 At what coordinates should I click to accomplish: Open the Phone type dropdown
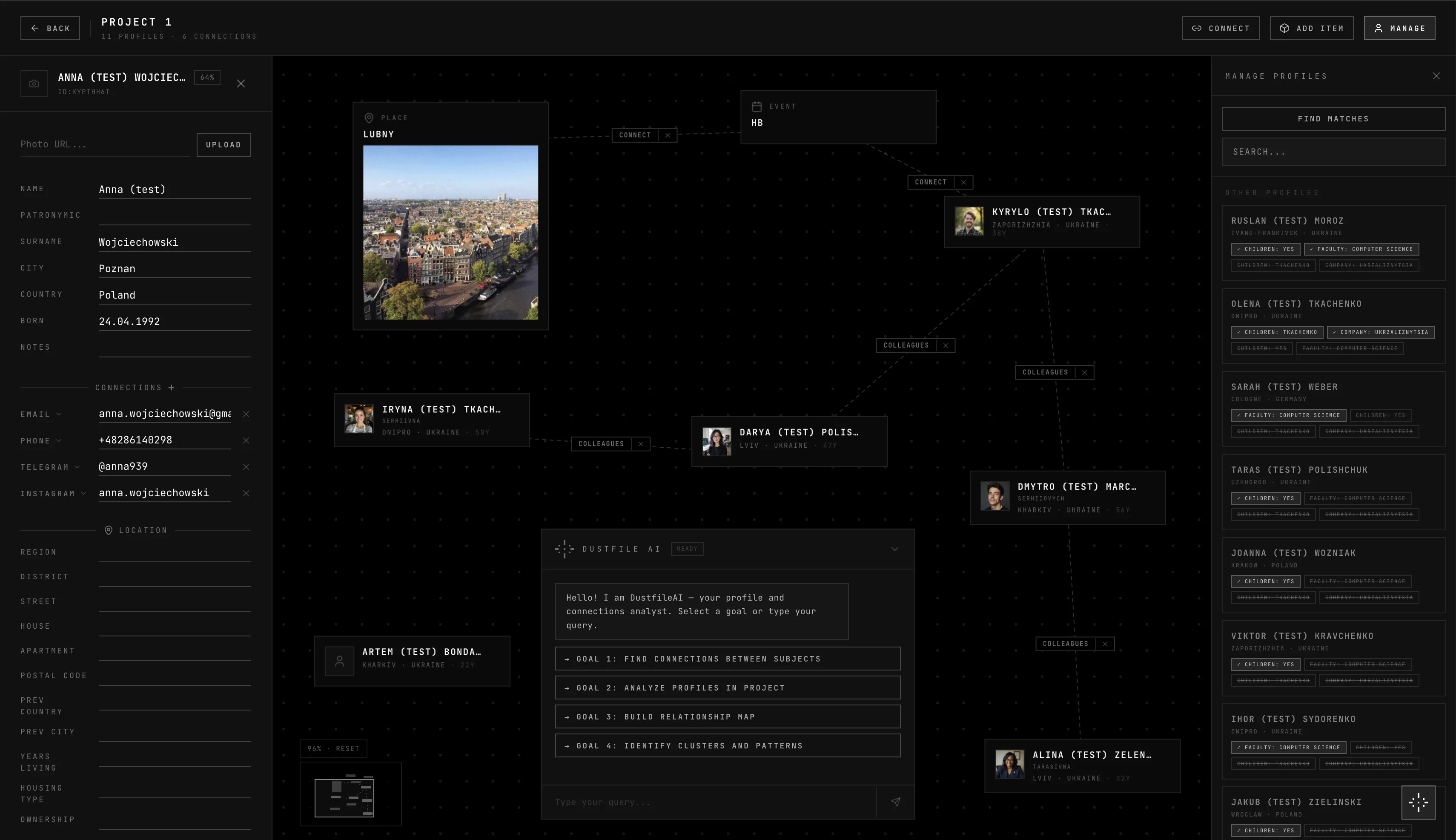click(x=41, y=441)
